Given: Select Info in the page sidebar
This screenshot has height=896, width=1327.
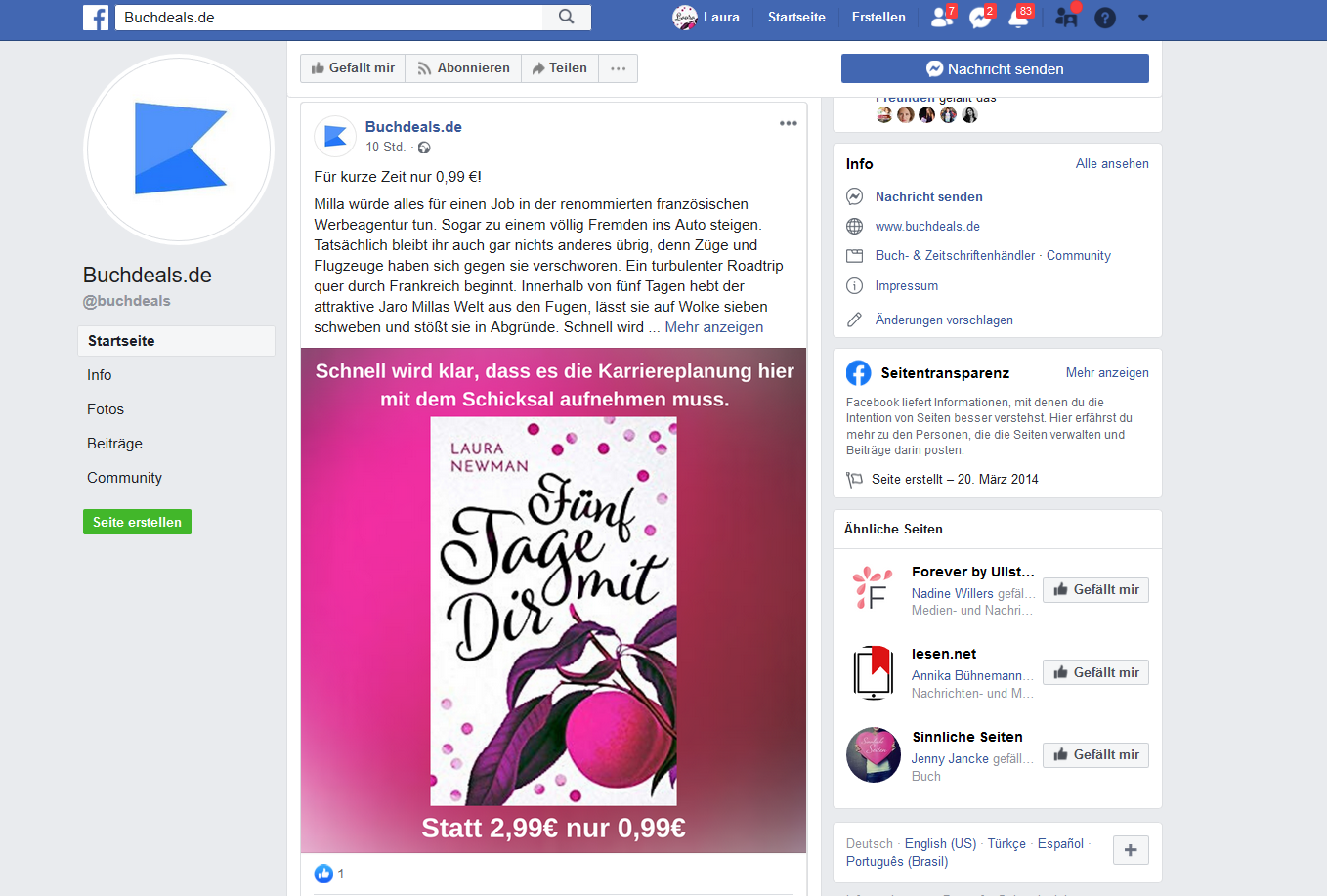Looking at the screenshot, I should 100,375.
